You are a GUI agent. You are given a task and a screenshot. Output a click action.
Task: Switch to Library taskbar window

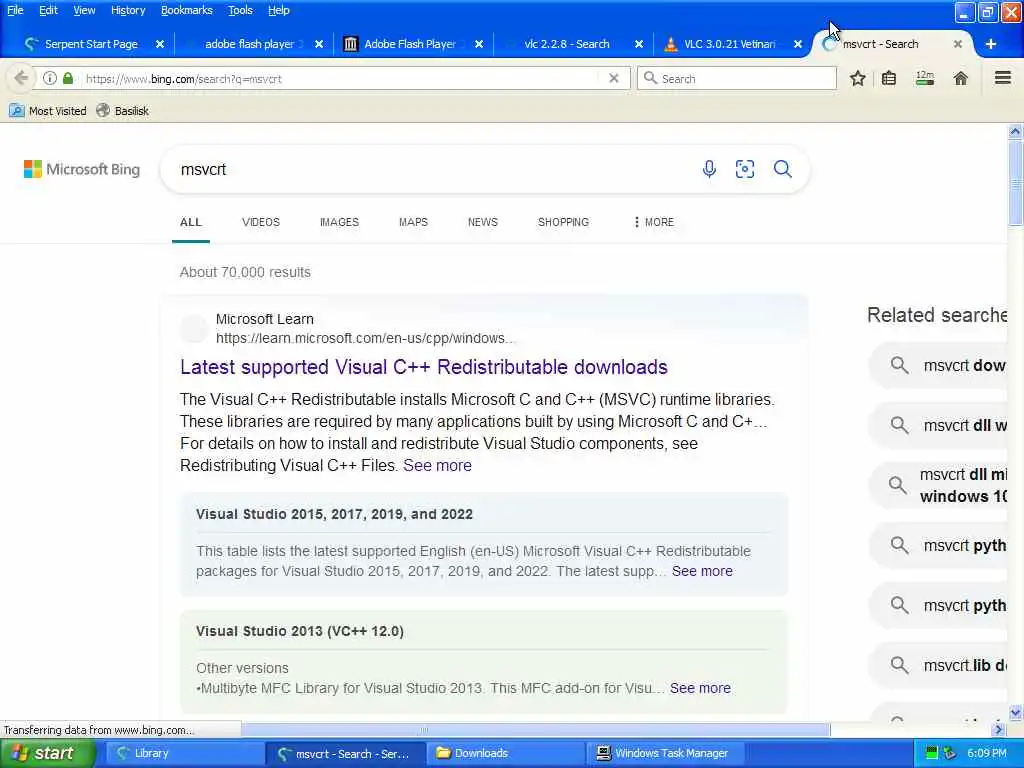pos(185,753)
